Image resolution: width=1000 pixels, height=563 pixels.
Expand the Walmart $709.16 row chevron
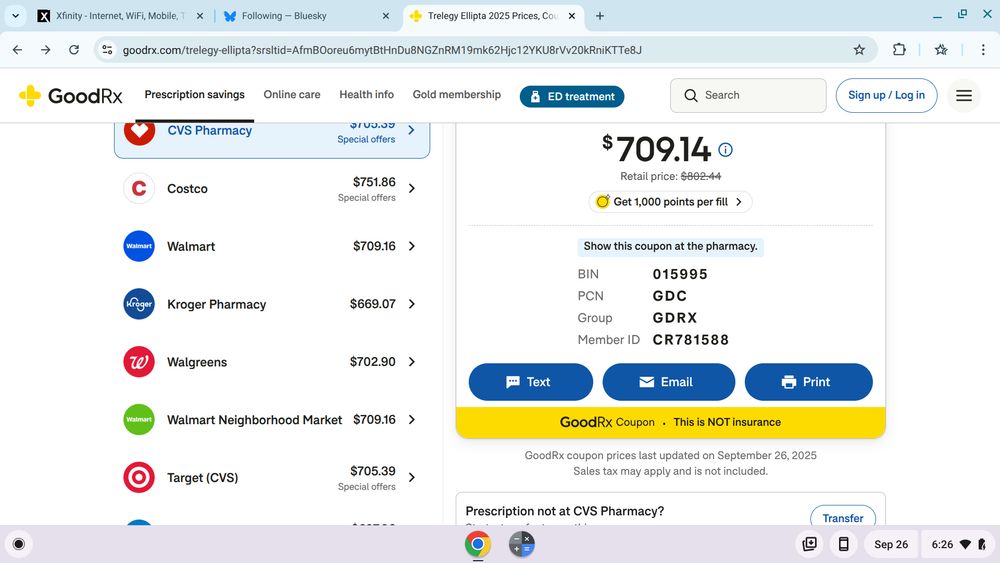point(411,246)
